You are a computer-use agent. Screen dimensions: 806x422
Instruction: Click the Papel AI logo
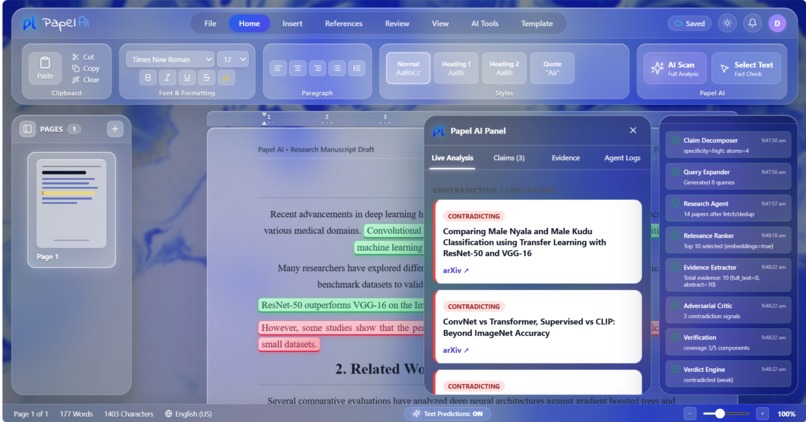click(x=56, y=23)
